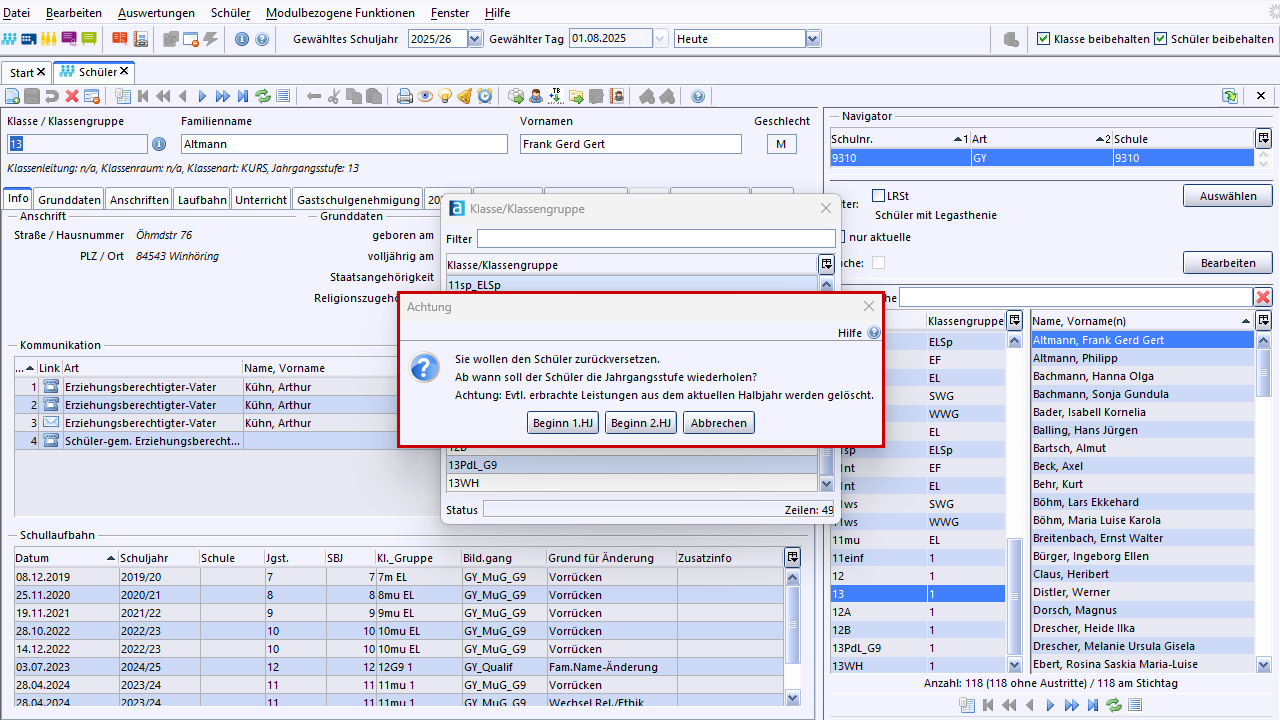Click the alarm clock icon in toolbar

[485, 96]
